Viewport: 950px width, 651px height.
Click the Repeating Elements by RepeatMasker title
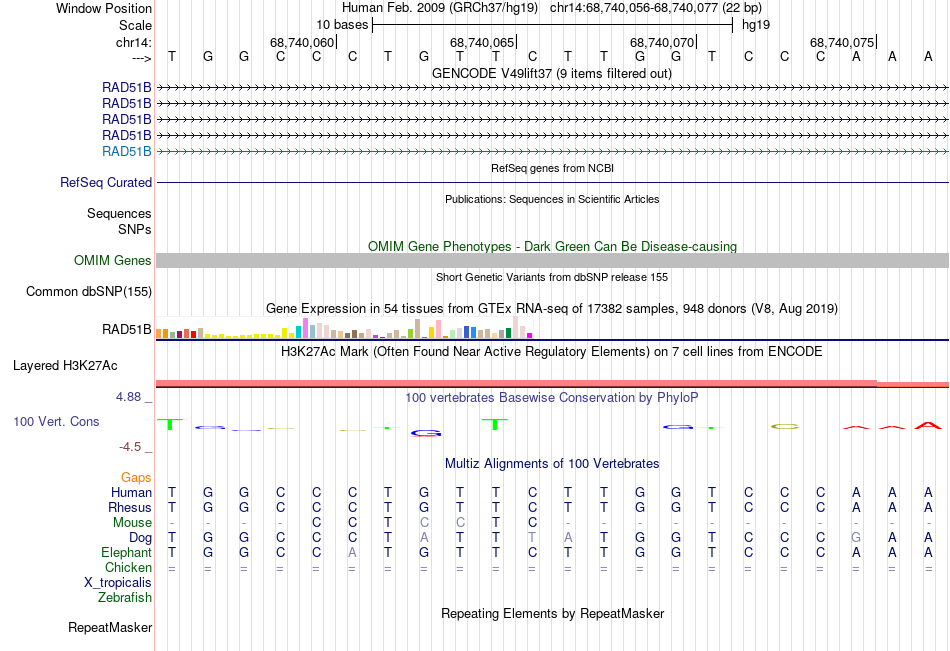tap(552, 613)
